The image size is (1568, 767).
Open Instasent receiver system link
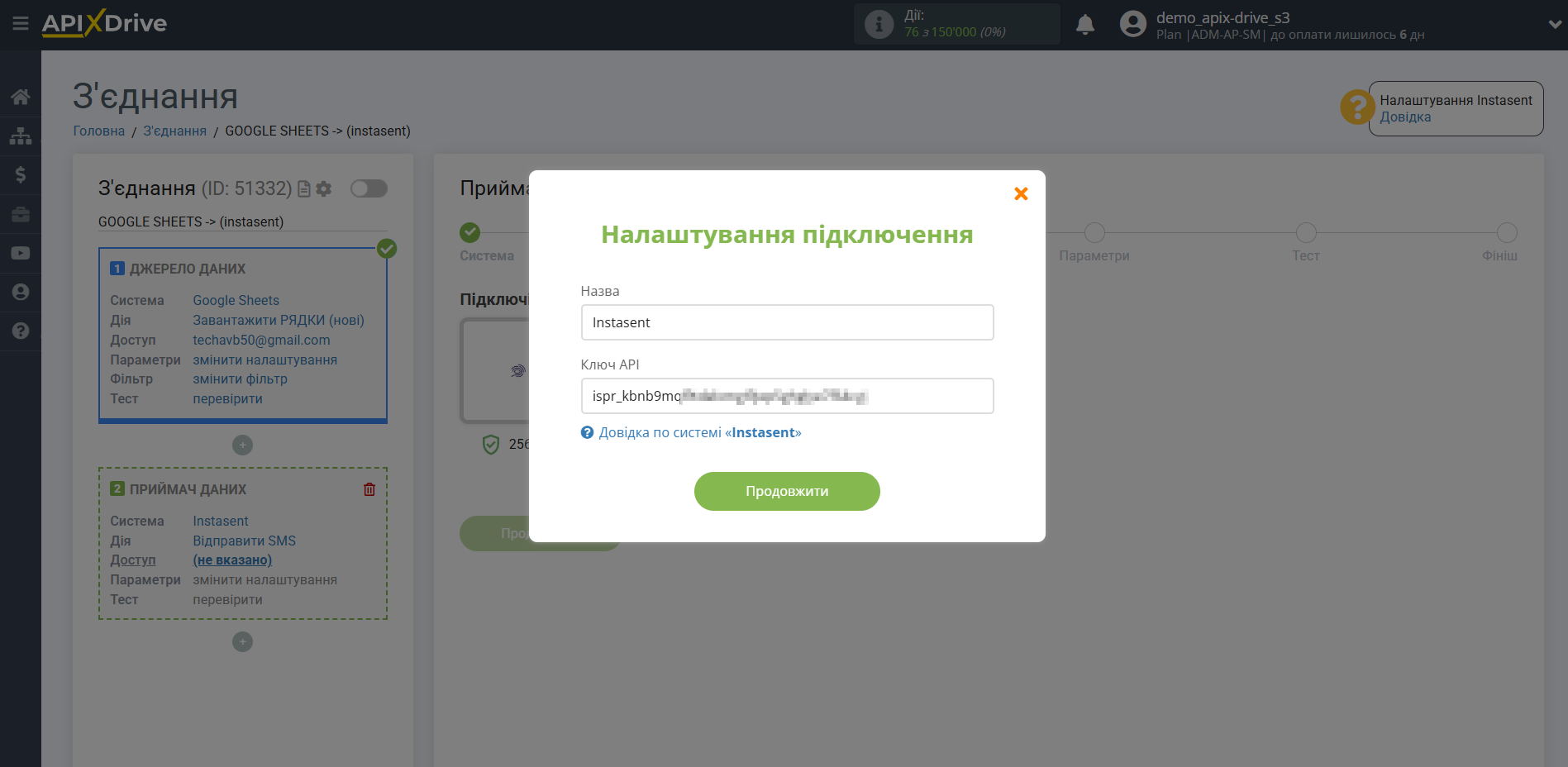pos(220,522)
